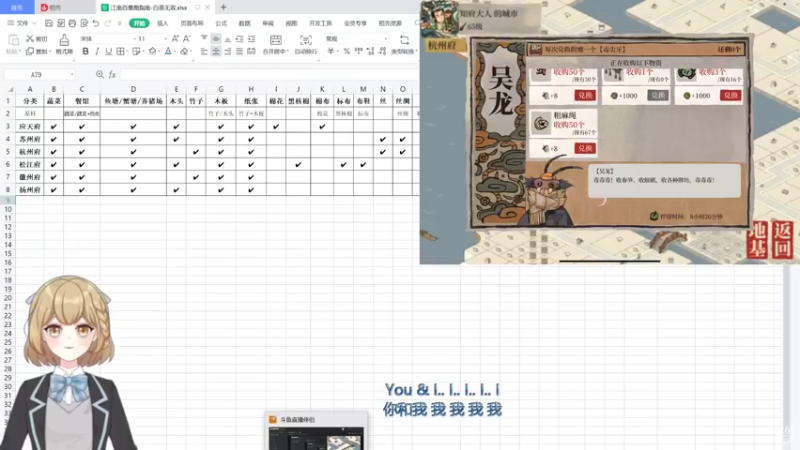The height and width of the screenshot is (450, 800).
Task: Activate the Format Painter brush
Action: [x=64, y=40]
